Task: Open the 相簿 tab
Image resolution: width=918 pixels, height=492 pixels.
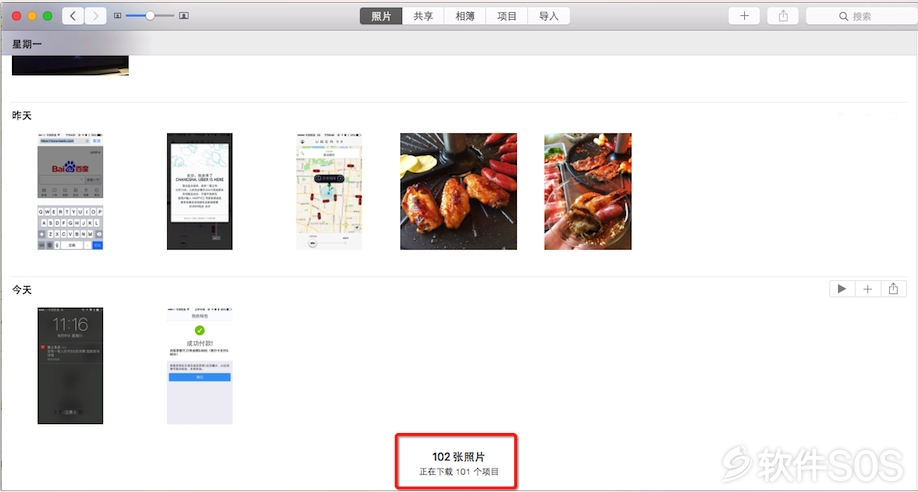Action: point(465,16)
